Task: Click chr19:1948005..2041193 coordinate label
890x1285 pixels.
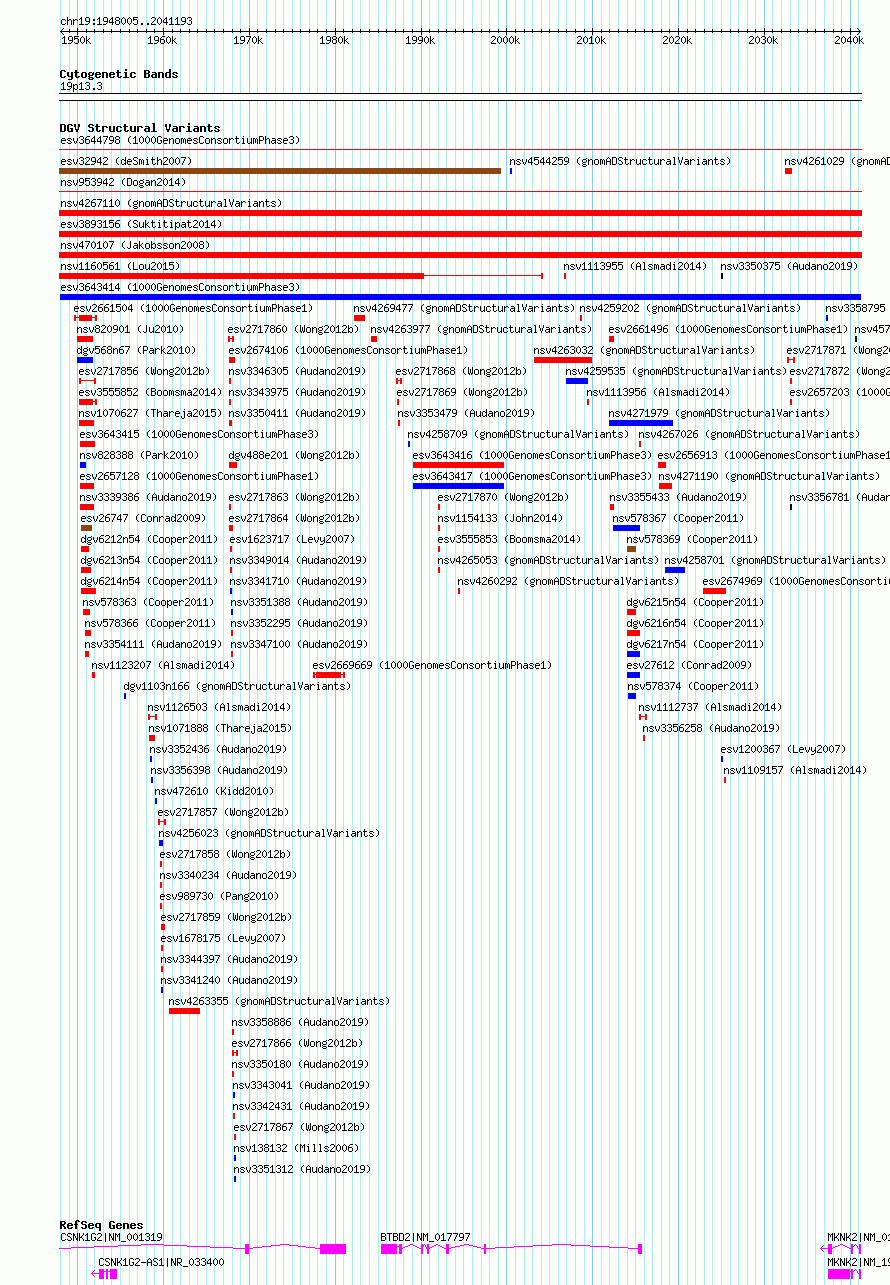Action: [126, 21]
